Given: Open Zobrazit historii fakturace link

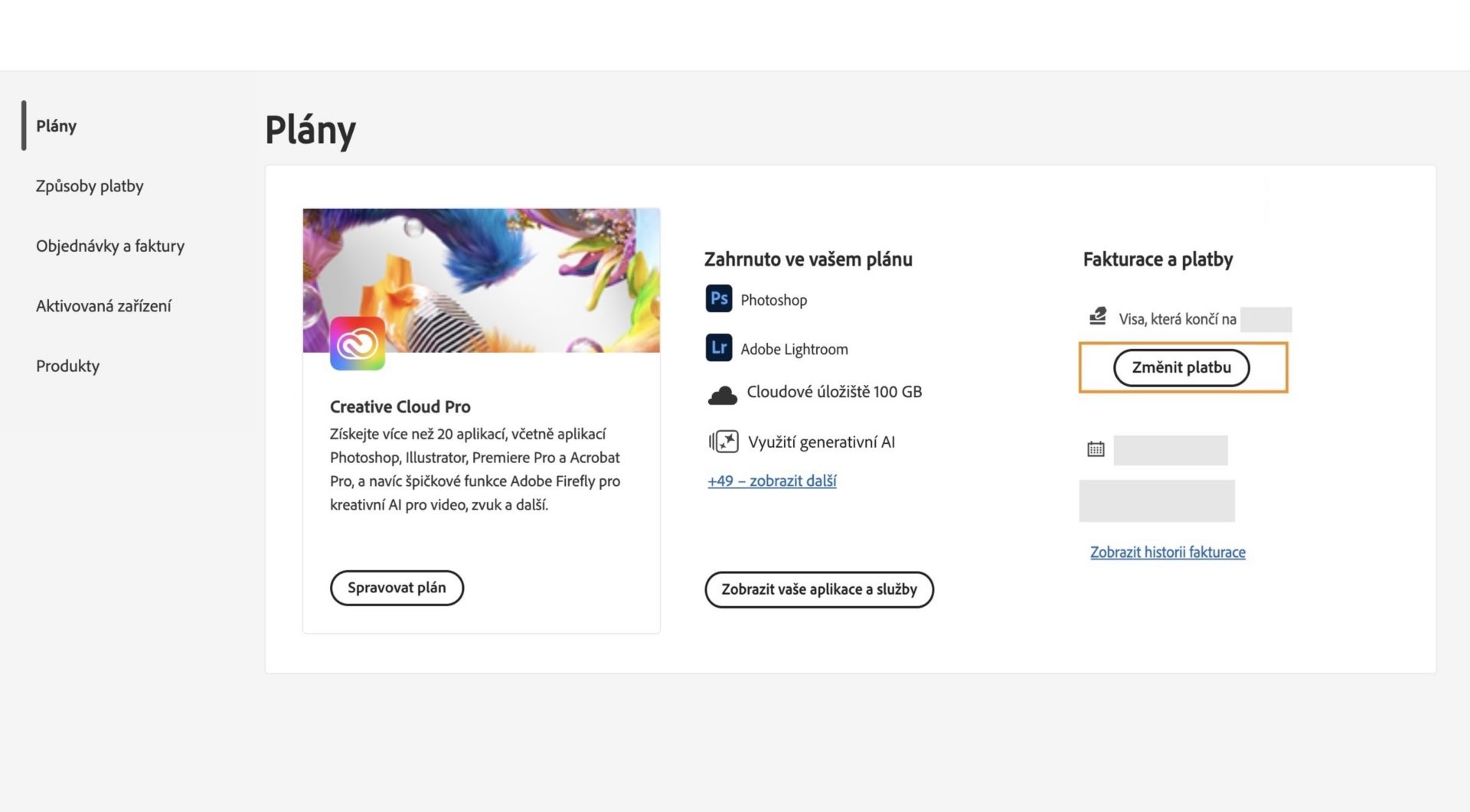Looking at the screenshot, I should point(1168,553).
